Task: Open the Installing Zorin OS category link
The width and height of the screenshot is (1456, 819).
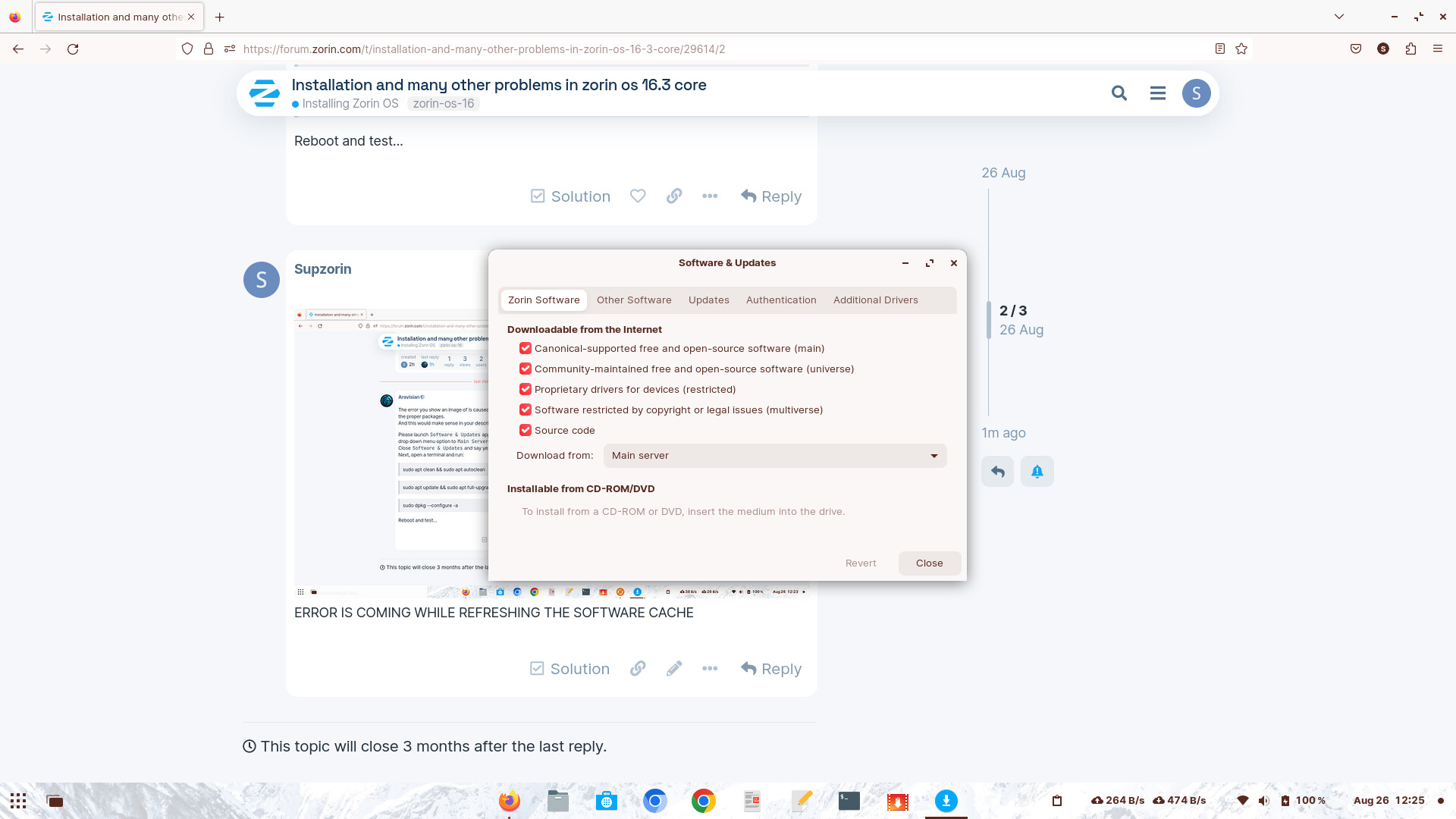Action: [345, 104]
